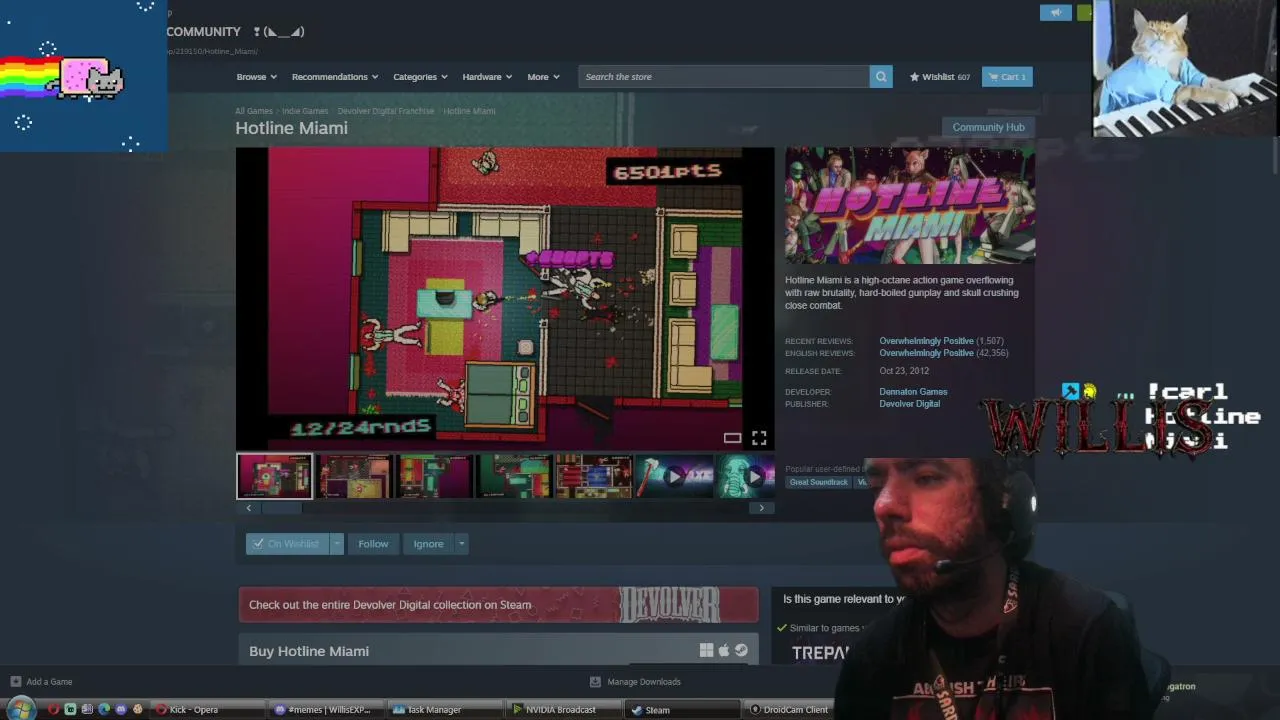
Task: Open the Categories dropdown menu
Action: pyautogui.click(x=420, y=77)
